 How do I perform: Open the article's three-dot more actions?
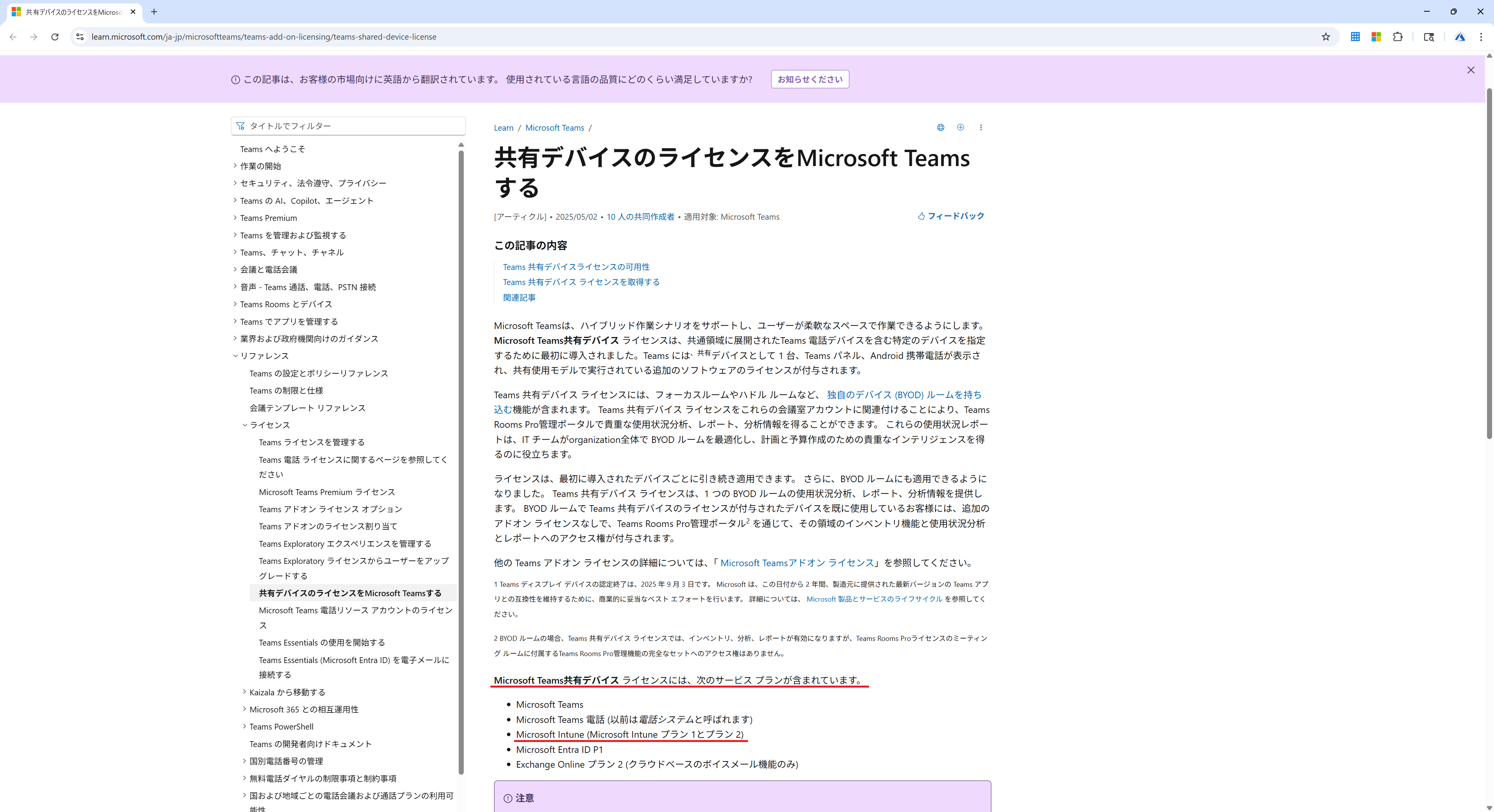[981, 128]
